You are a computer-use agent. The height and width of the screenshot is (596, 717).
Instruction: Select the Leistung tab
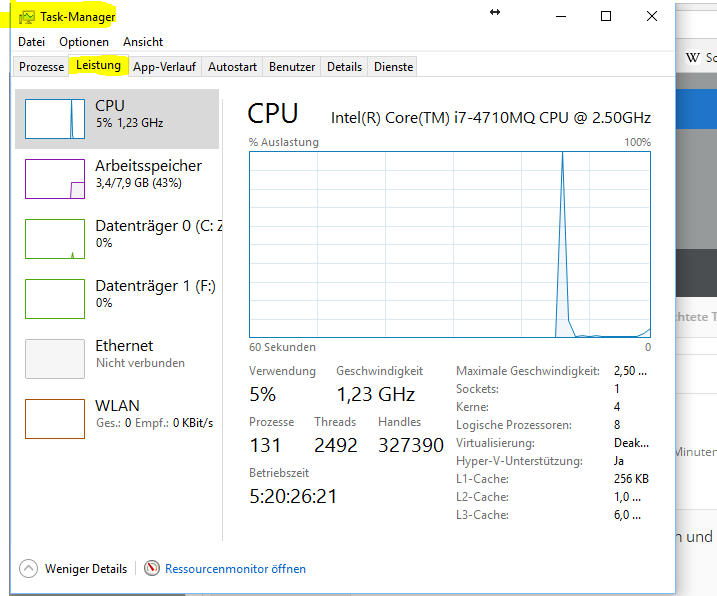[x=98, y=65]
